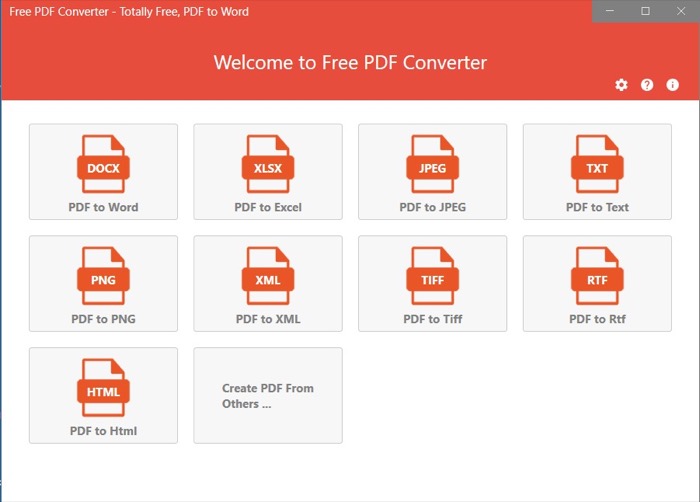Click Create PDF From Others button
Screen dimensions: 700x502
pos(268,396)
